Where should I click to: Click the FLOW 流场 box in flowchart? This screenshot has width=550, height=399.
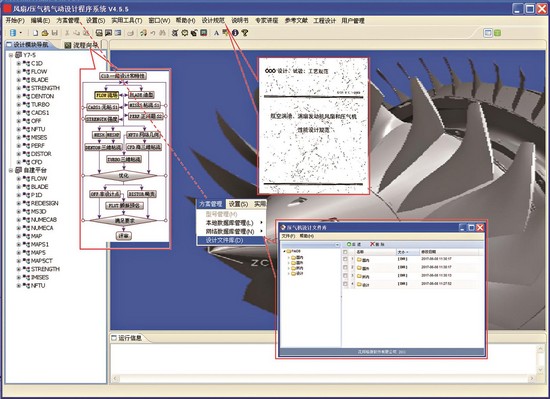tap(107, 95)
